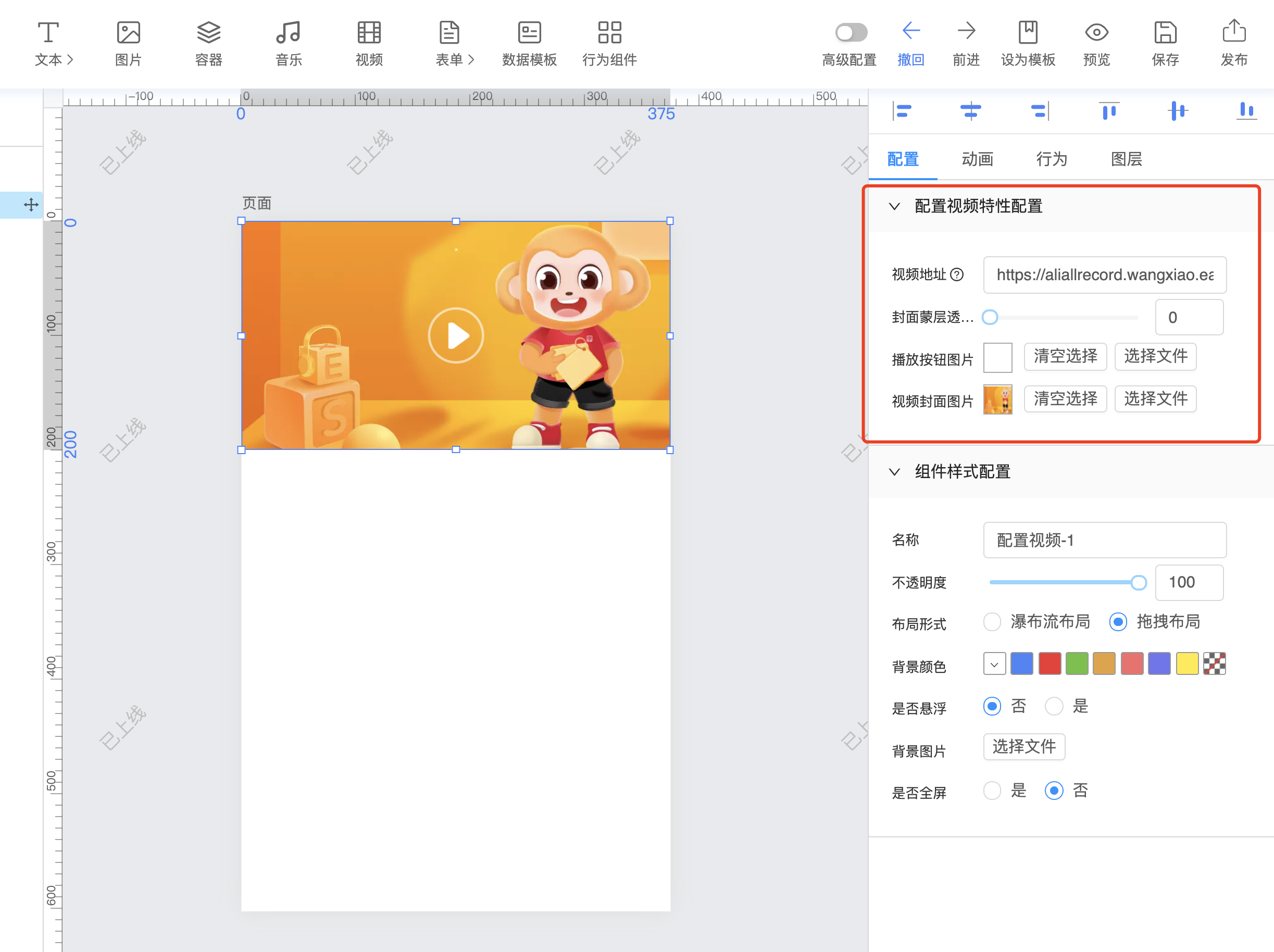Click the 保存 save icon
The width and height of the screenshot is (1274, 952).
[x=1165, y=32]
